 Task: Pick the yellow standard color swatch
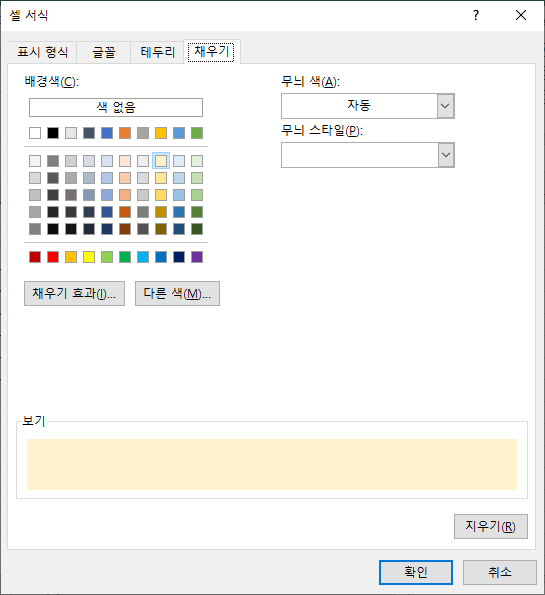point(89,257)
